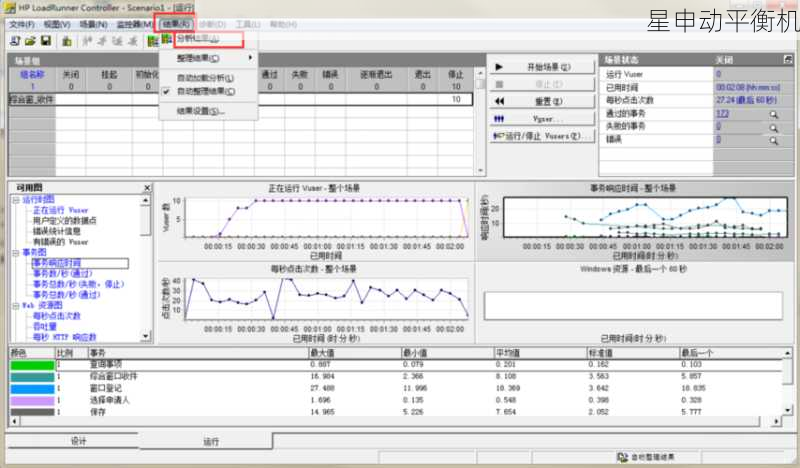The image size is (800, 468).
Task: Click the purple swatch for 选择申请人
Action: click(x=32, y=401)
